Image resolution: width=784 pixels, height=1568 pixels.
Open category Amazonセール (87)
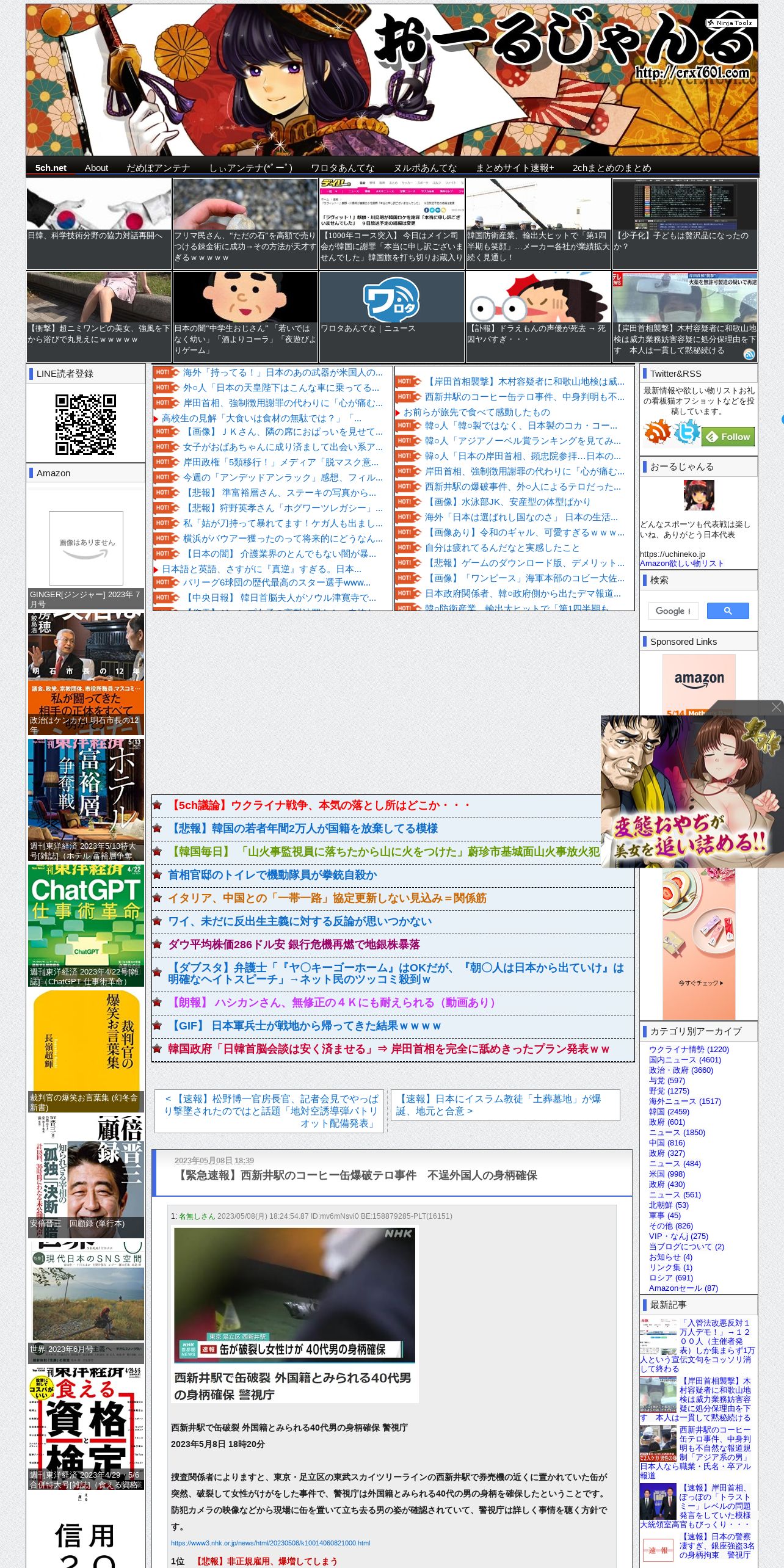(x=683, y=1288)
